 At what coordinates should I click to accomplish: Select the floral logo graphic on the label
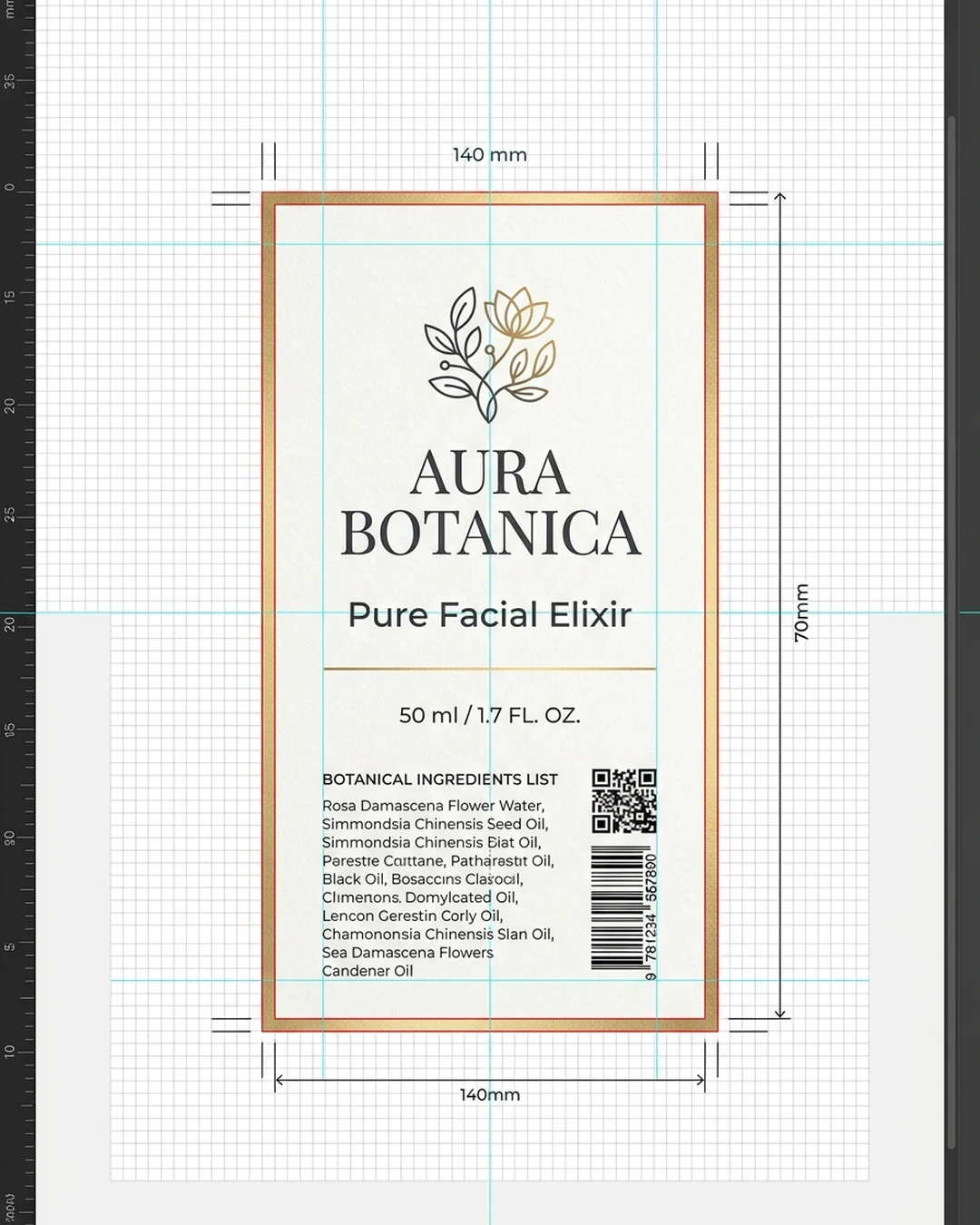(x=490, y=355)
